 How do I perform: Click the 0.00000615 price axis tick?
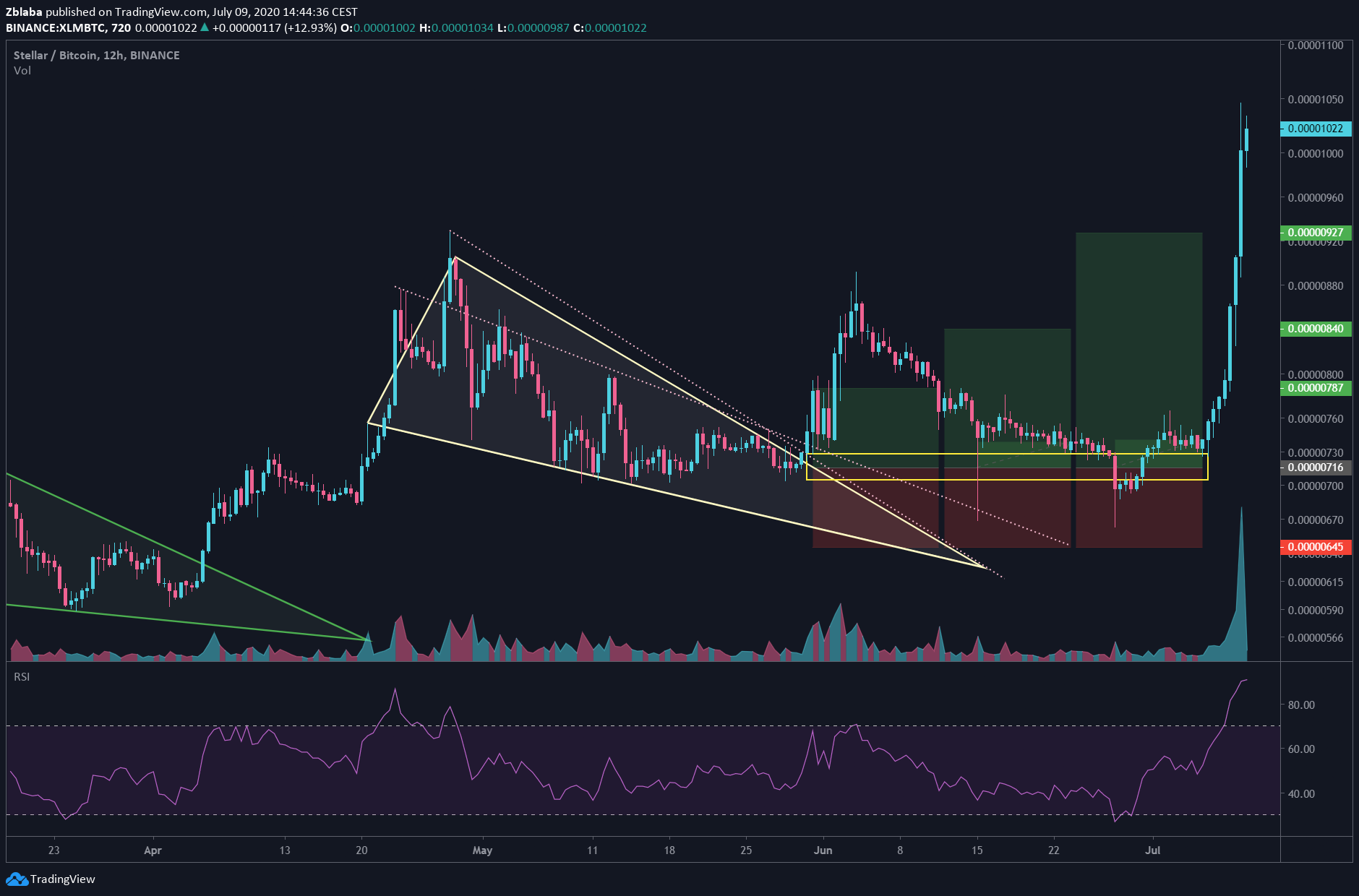coord(1316,582)
